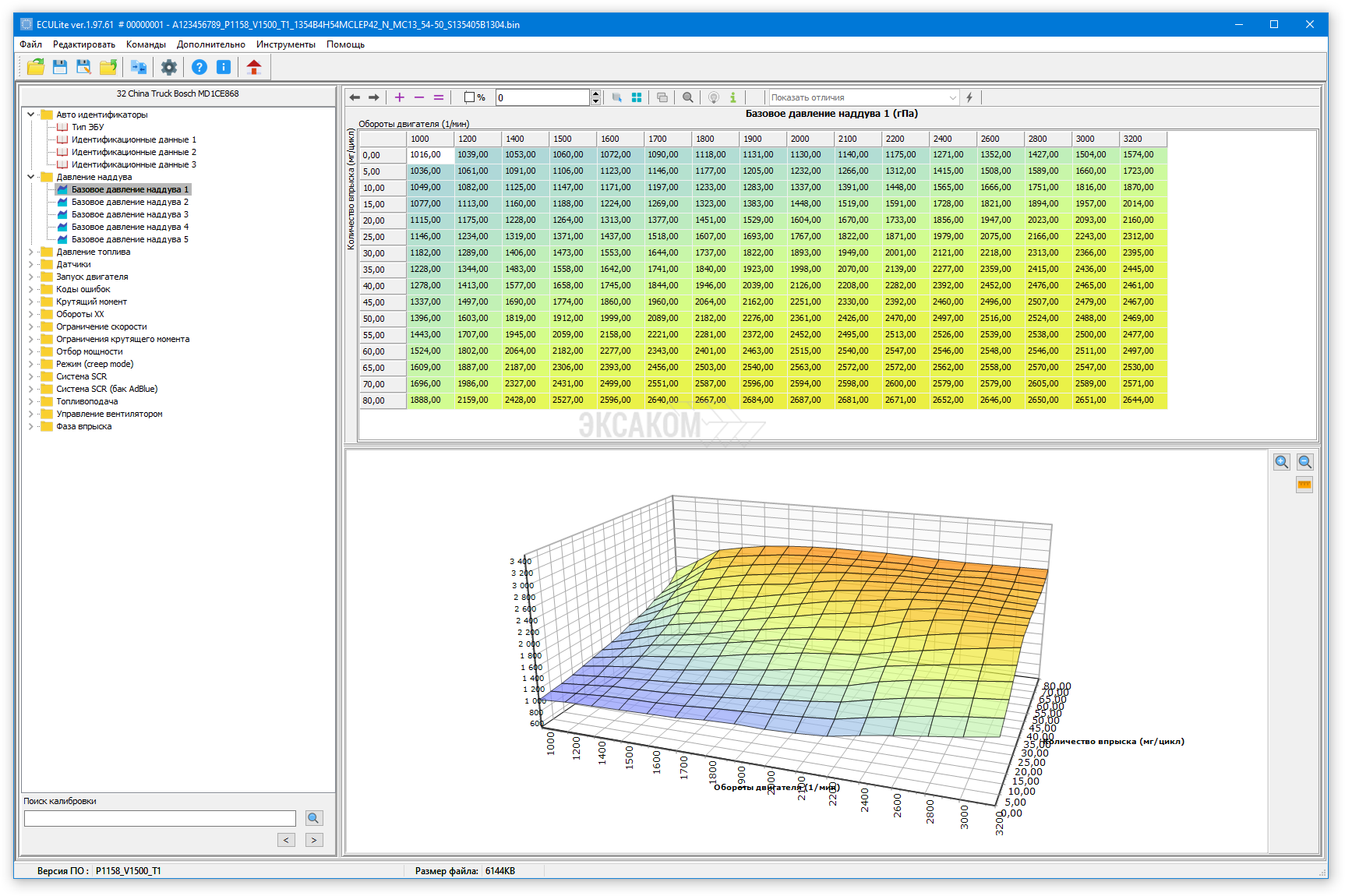The width and height of the screenshot is (1345, 896).
Task: Select 'Базовое давление наддува 3' map
Action: tap(129, 214)
